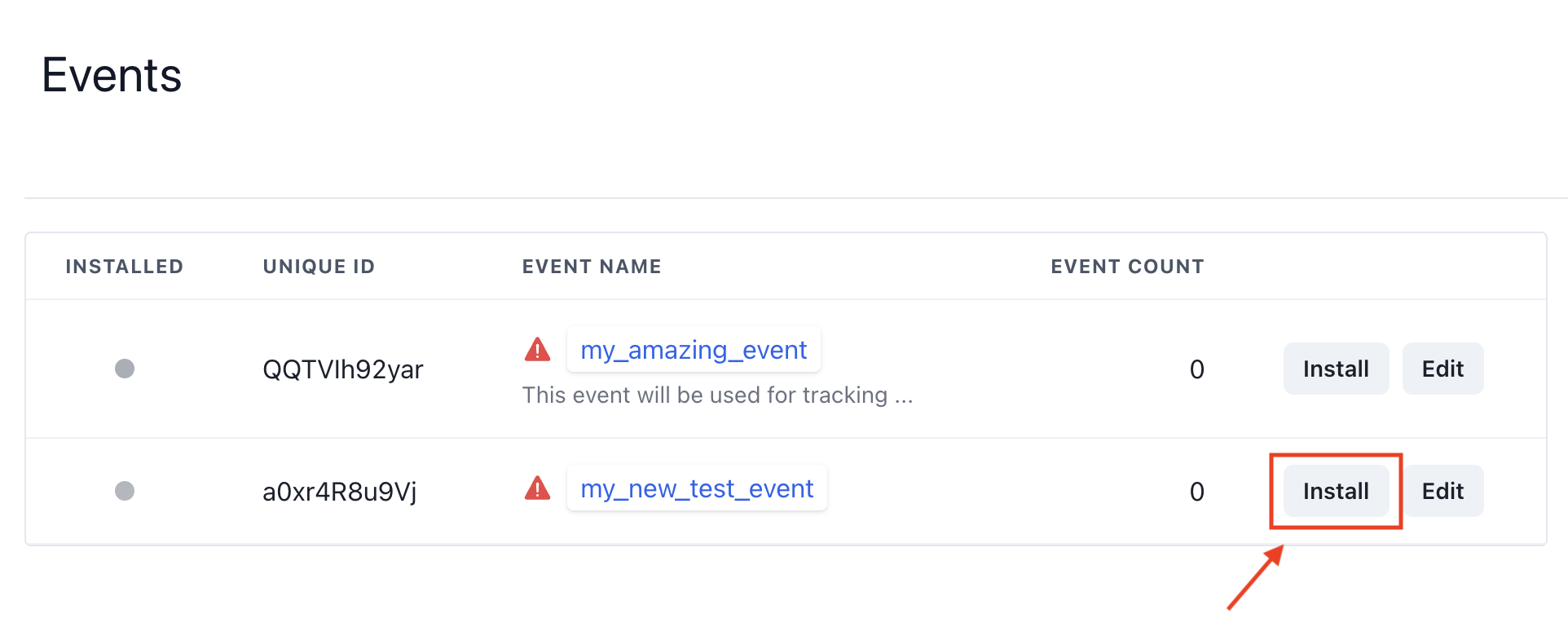Install the my_amazing_event event
The image size is (1568, 636).
click(1336, 369)
